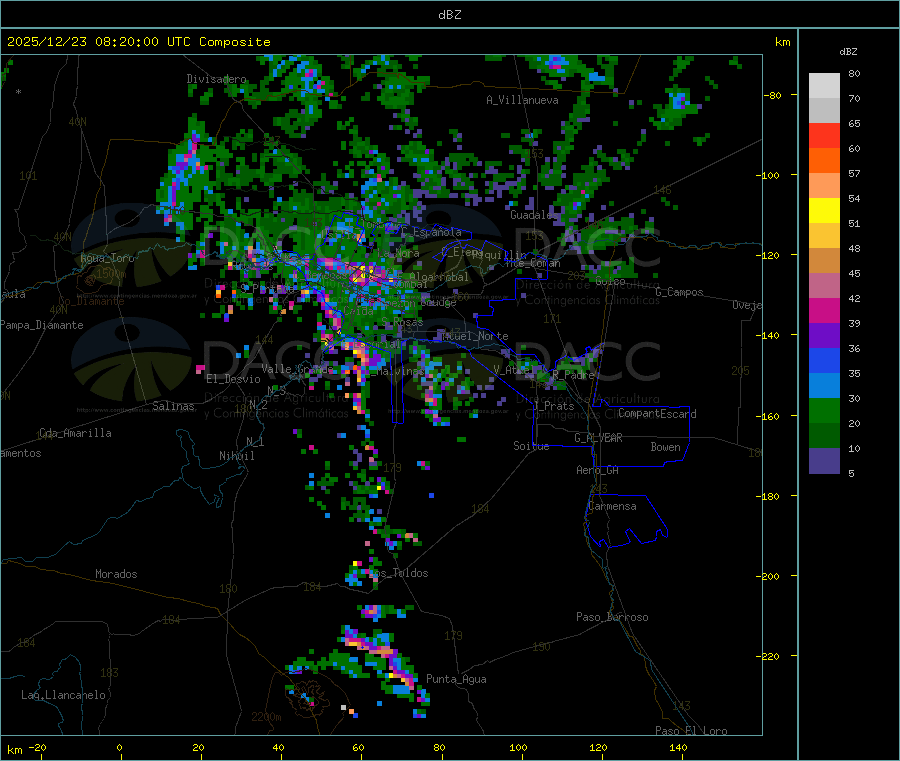This screenshot has height=761, width=900.
Task: Click the Guadales location label
Action: 534,215
